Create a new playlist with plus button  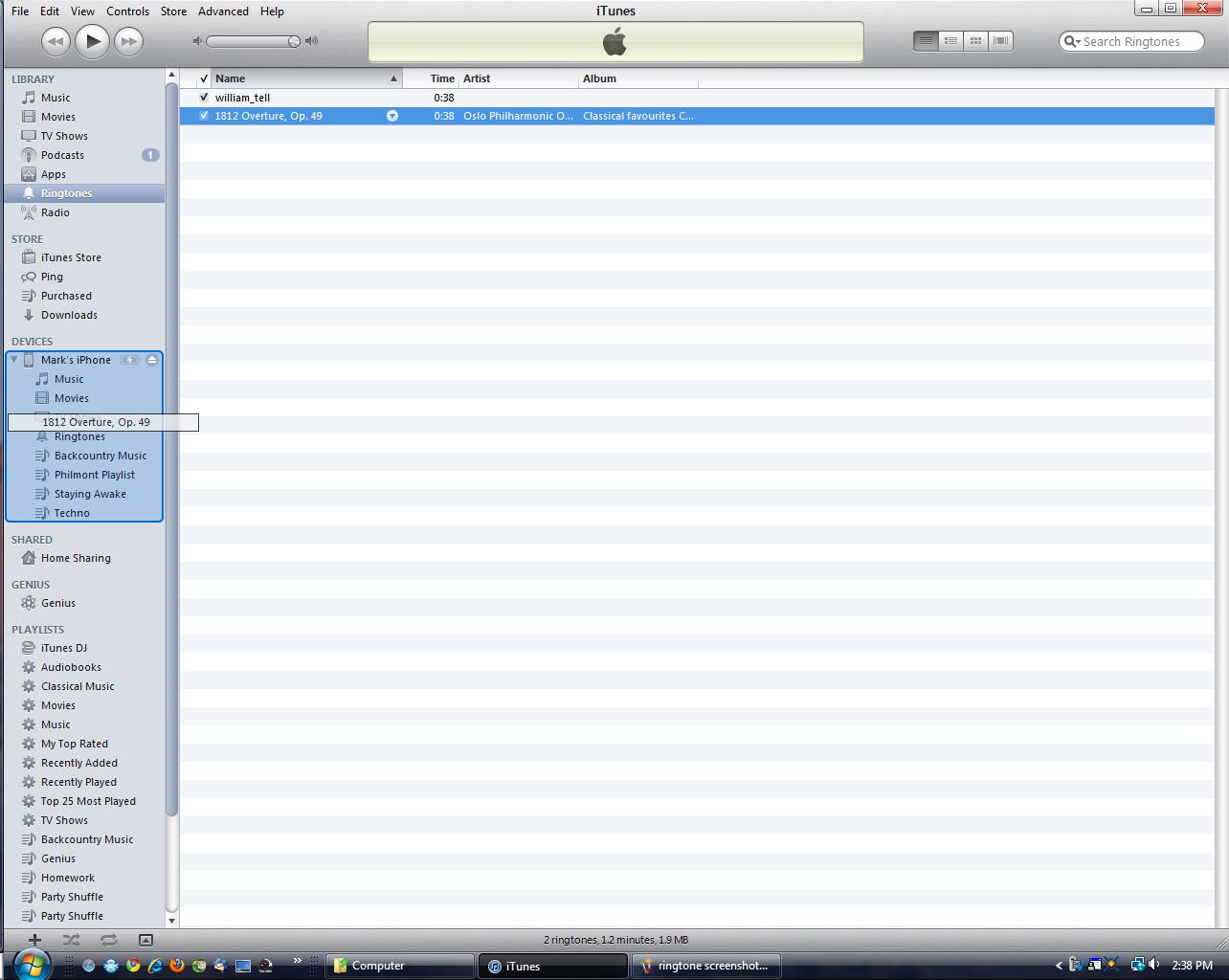pyautogui.click(x=34, y=940)
